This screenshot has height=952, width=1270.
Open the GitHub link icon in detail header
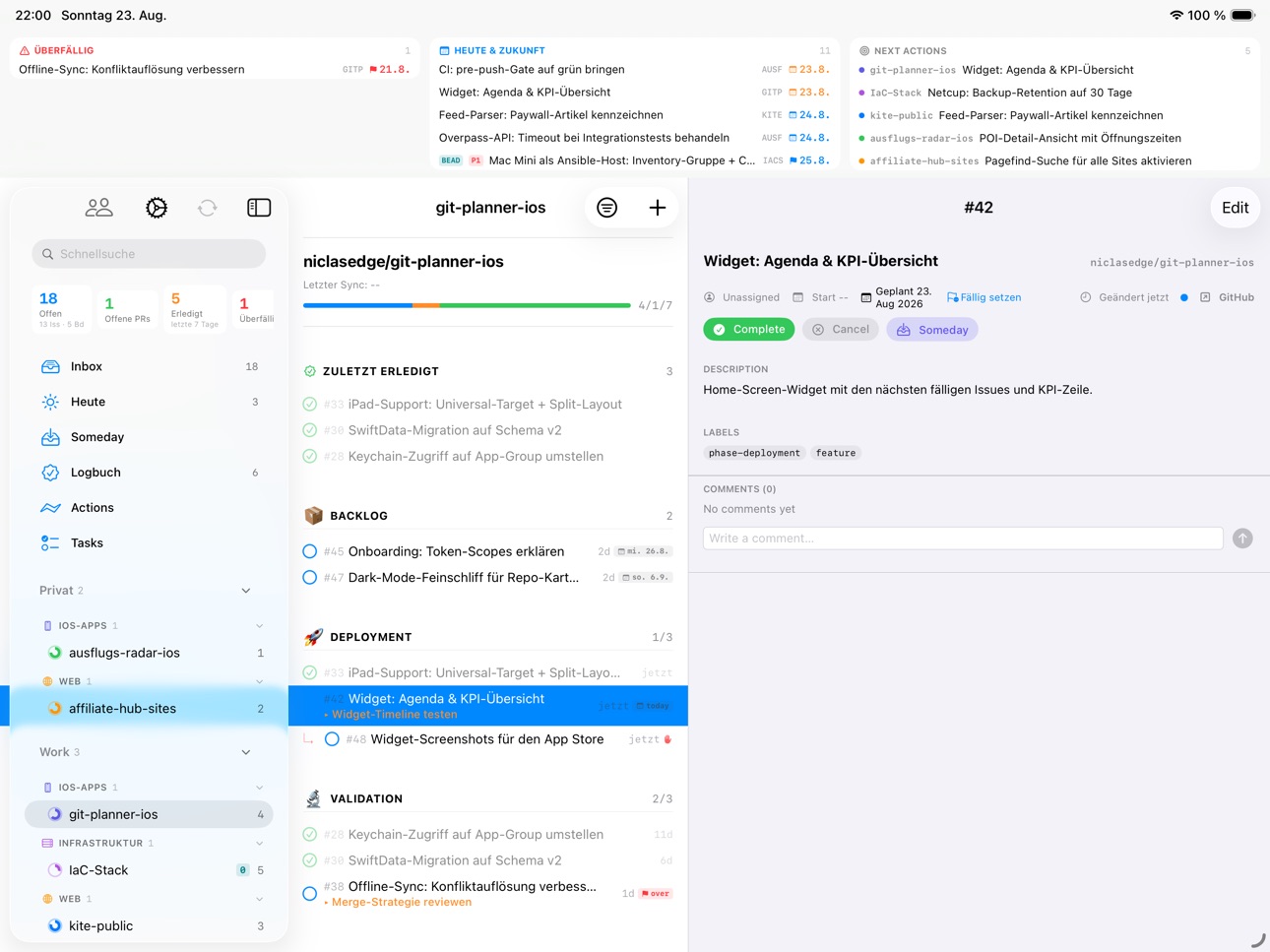(x=1205, y=297)
